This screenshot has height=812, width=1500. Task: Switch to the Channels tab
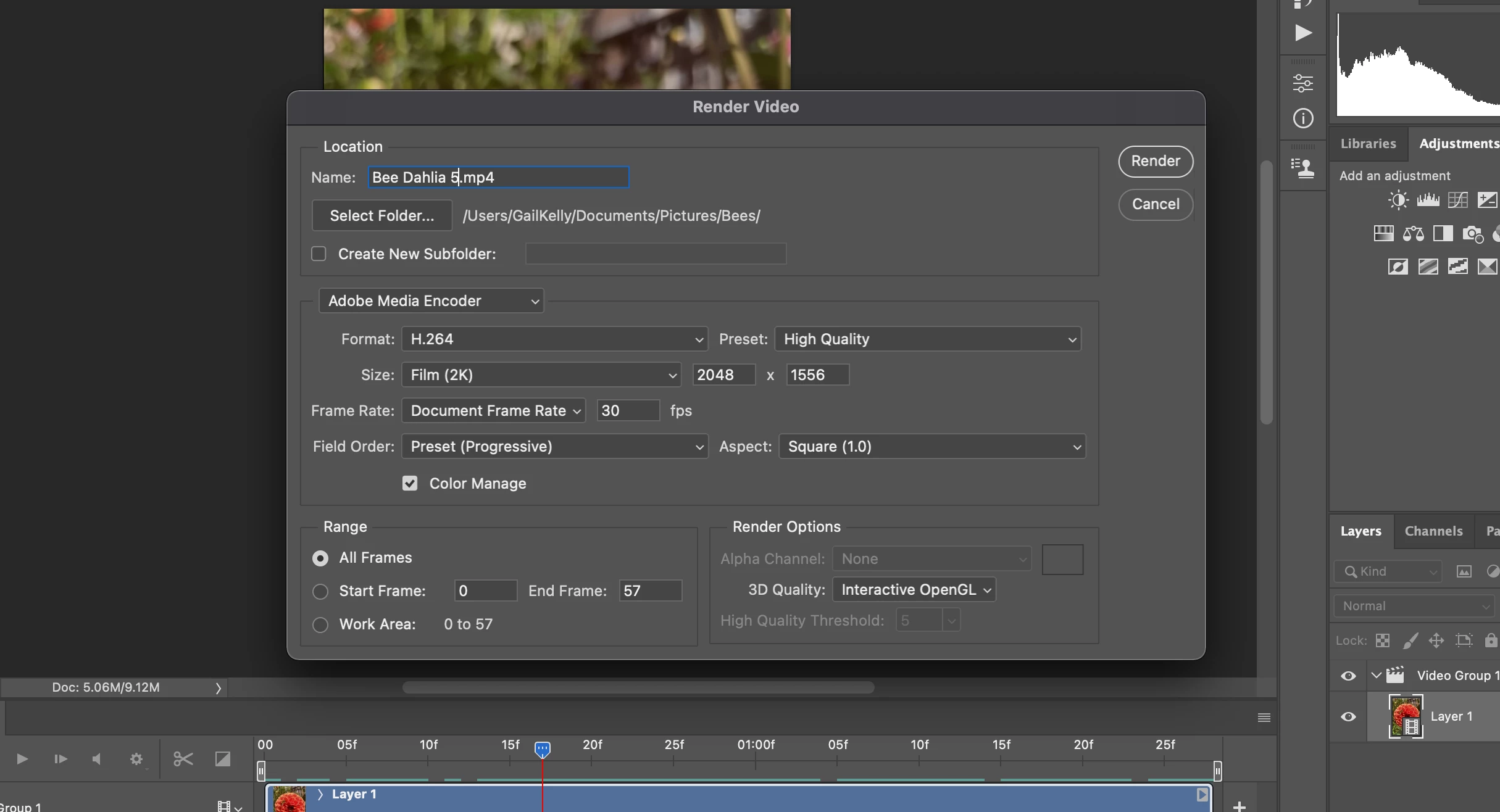(x=1433, y=531)
